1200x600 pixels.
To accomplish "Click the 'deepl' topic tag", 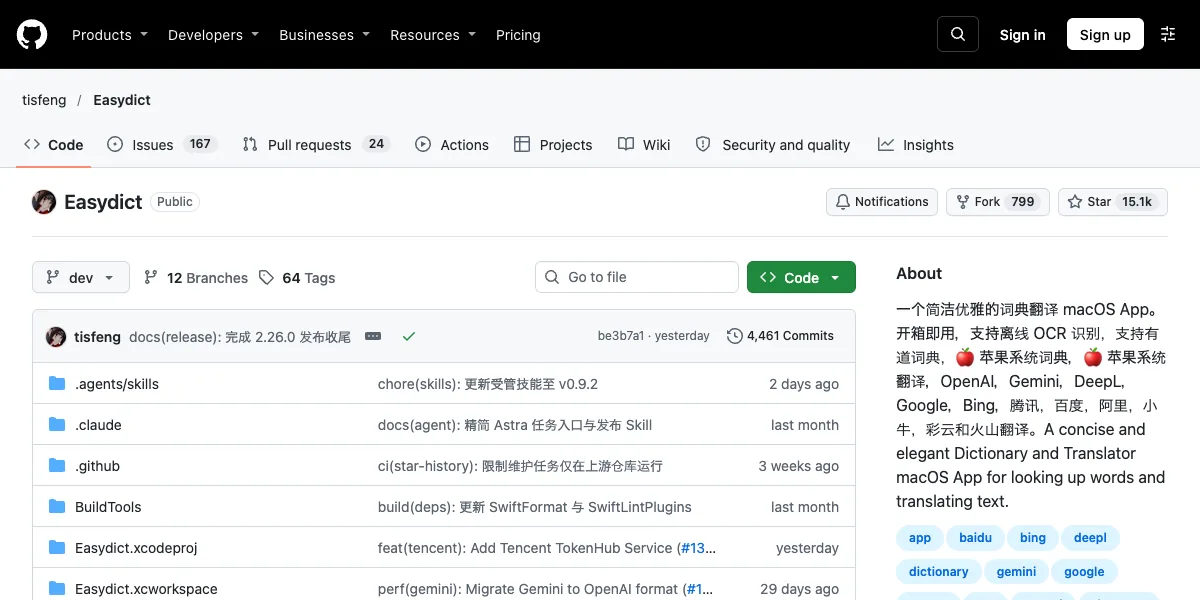I will (x=1090, y=538).
